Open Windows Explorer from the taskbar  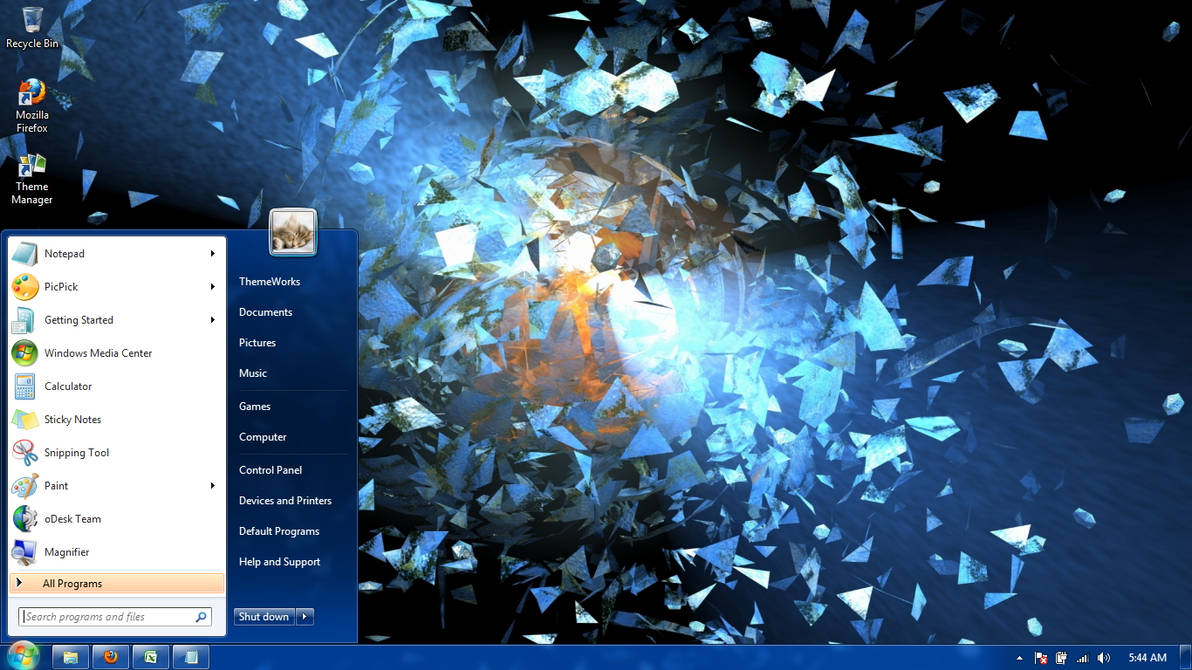pos(71,657)
